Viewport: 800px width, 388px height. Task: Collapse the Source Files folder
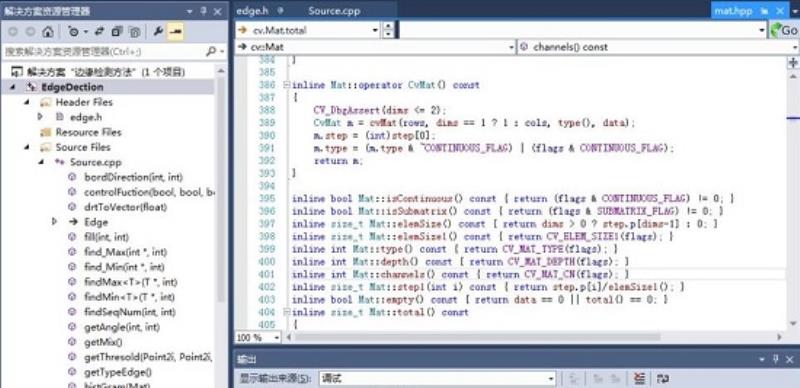[27, 147]
